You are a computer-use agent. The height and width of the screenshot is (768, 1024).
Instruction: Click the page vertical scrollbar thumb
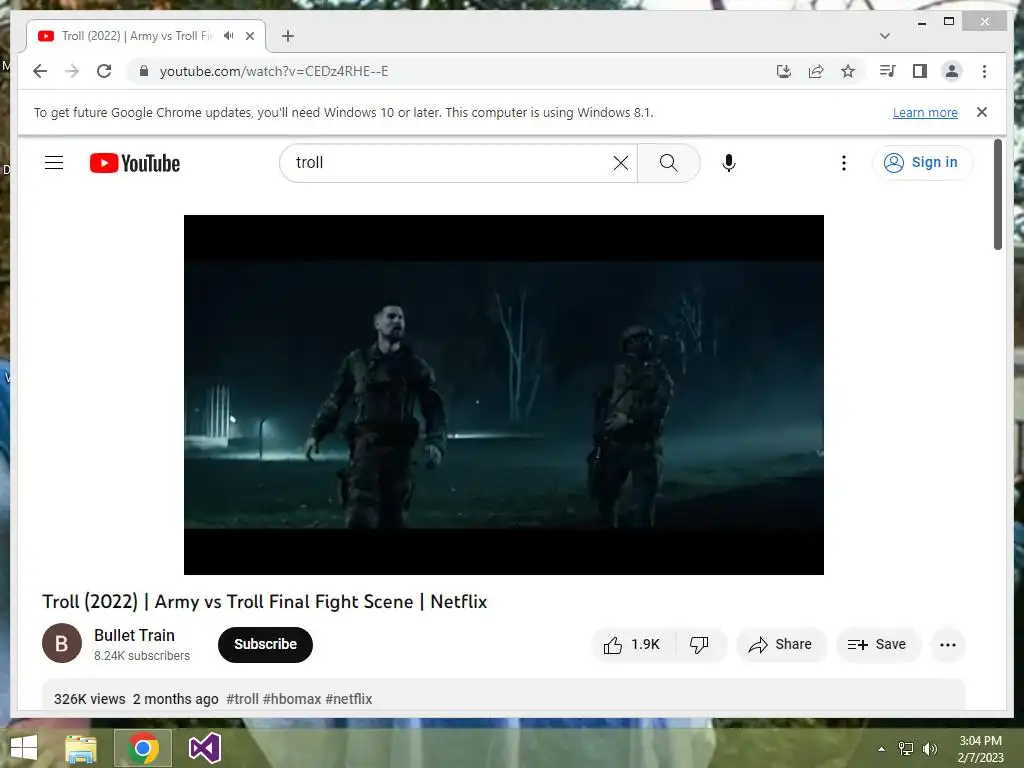997,195
